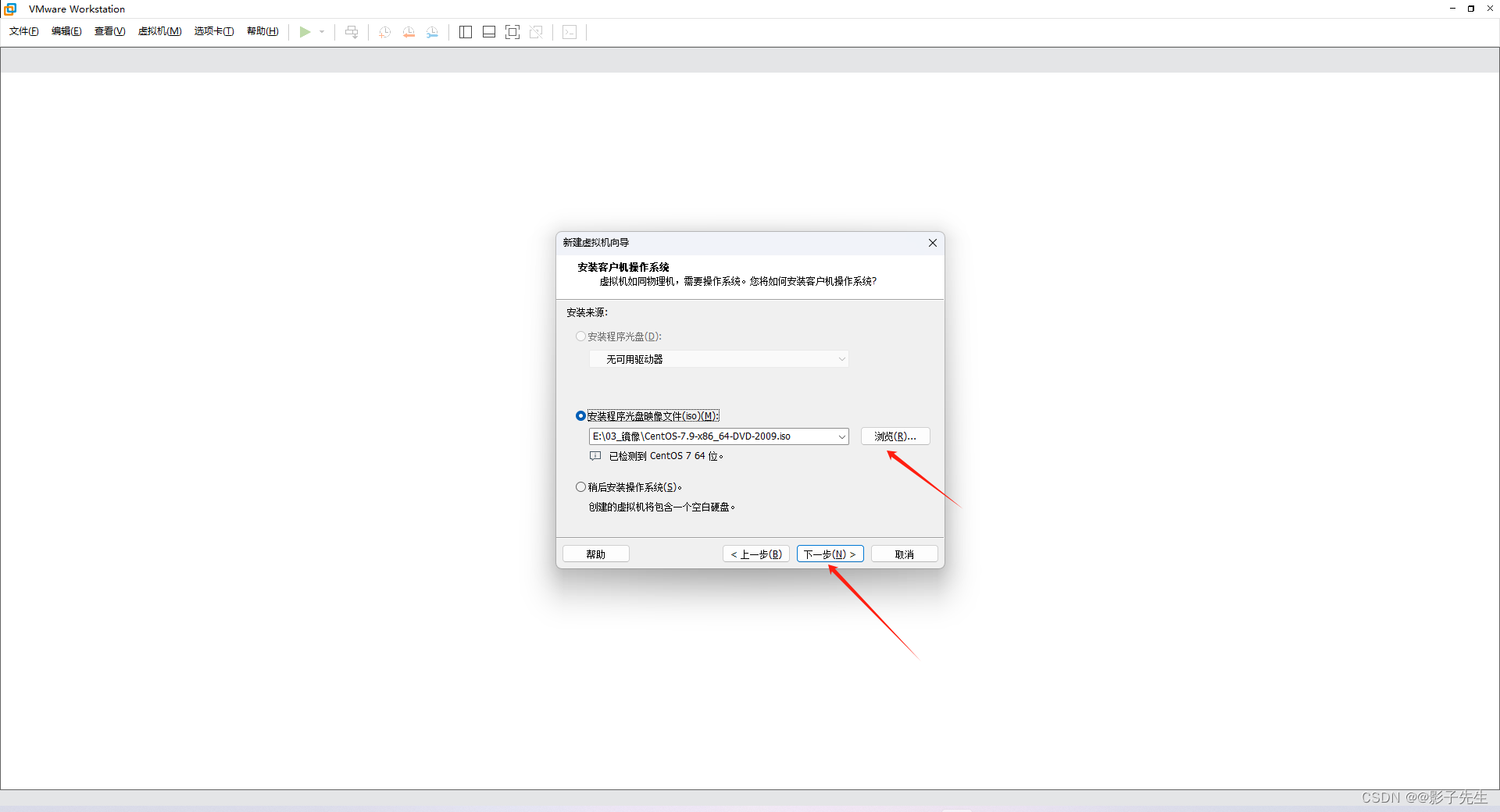Open the power options dropdown arrow
1500x812 pixels.
pos(322,32)
